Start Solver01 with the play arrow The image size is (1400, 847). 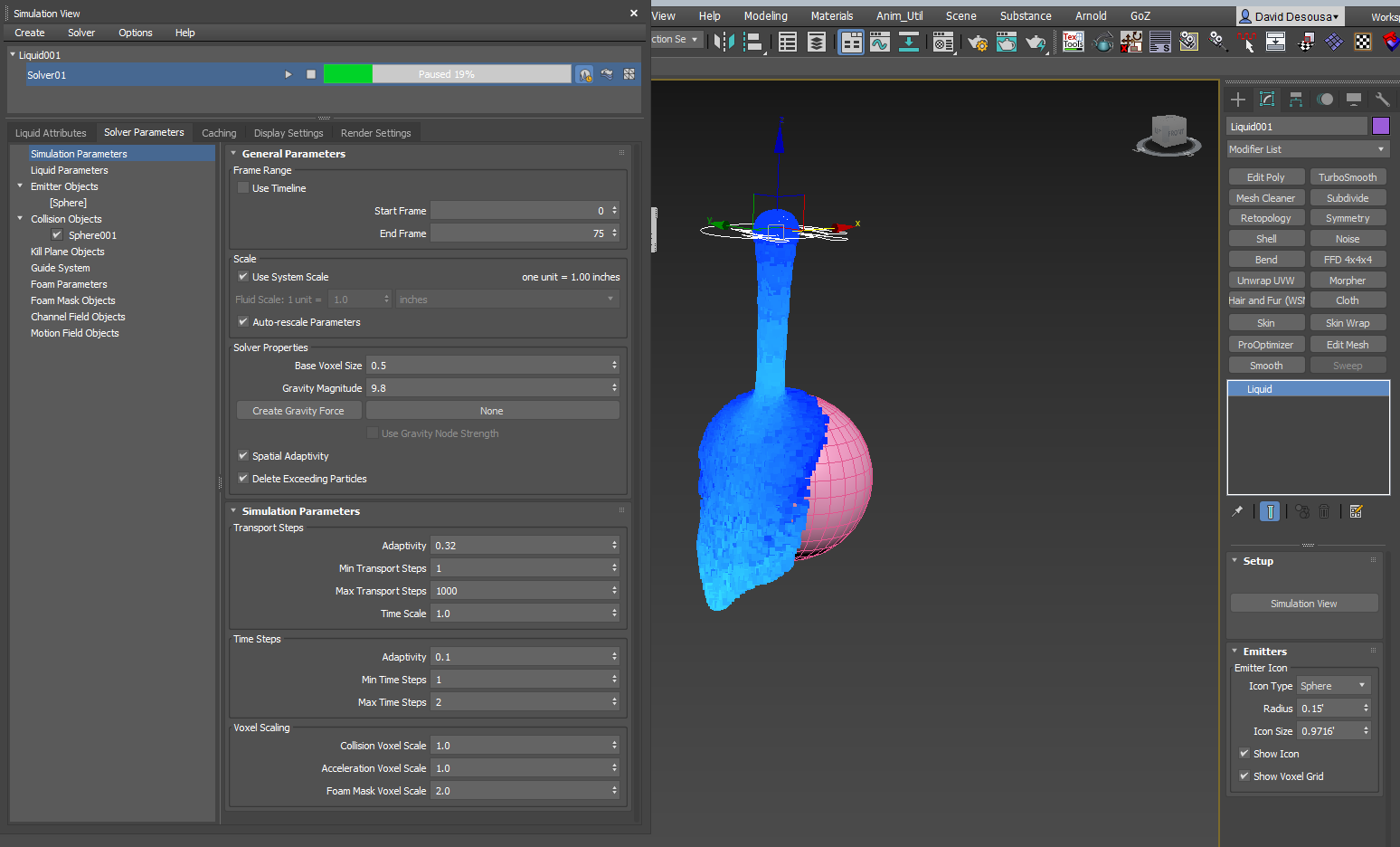pyautogui.click(x=289, y=74)
